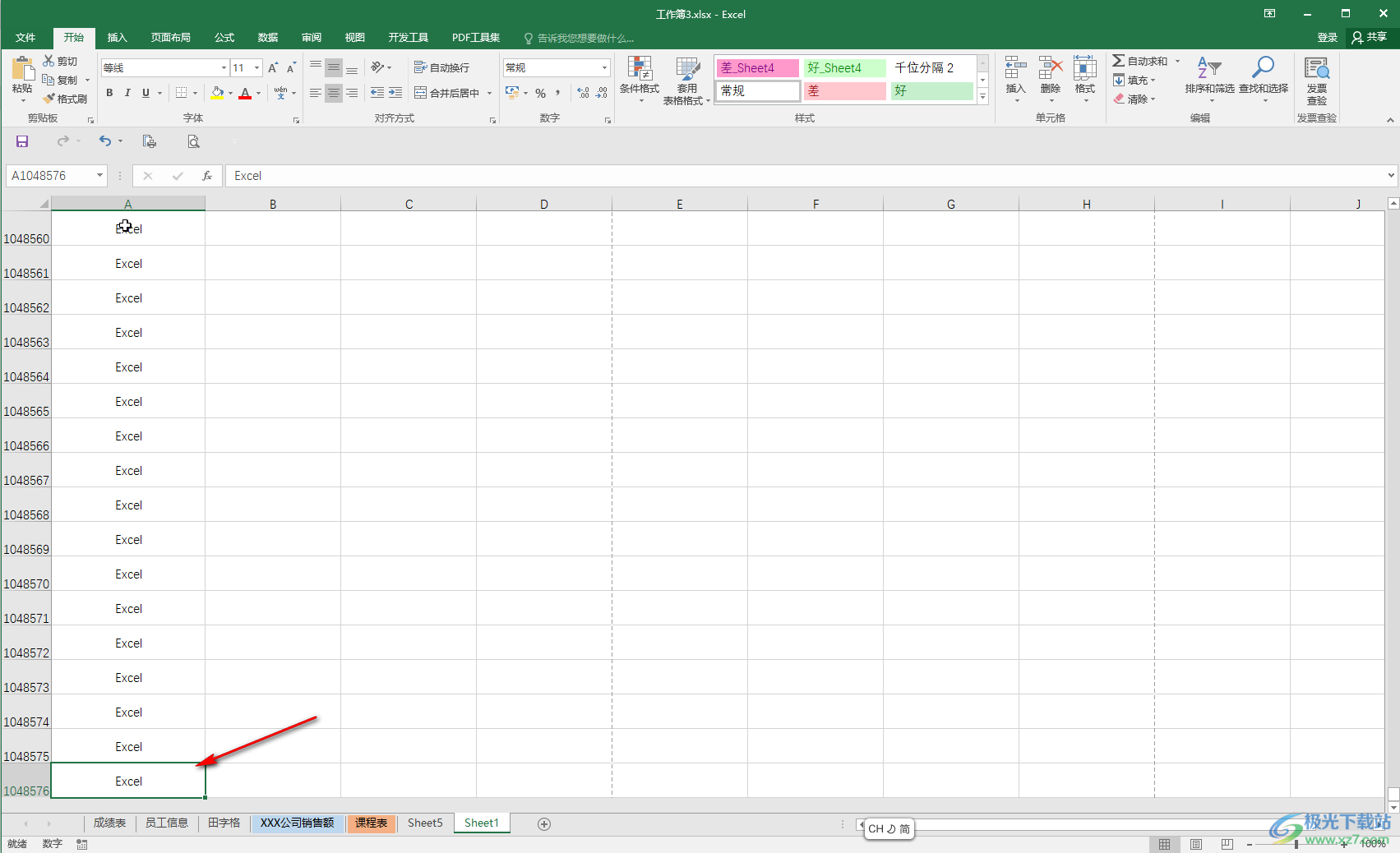Screen dimensions: 1400x853
Task: Toggle Wrap Text (自动换行)
Action: click(442, 67)
